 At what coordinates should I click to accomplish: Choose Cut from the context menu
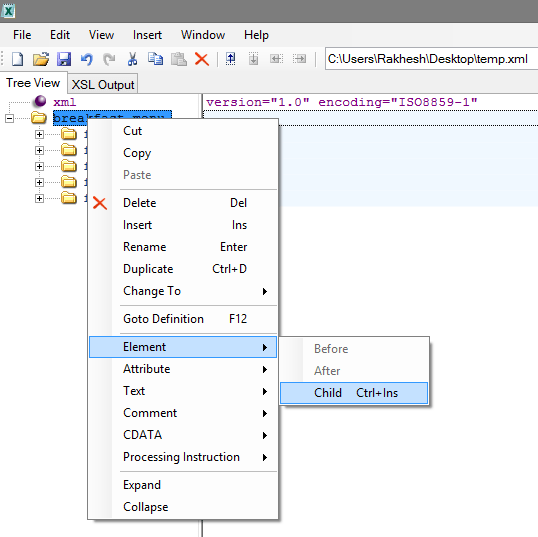click(x=183, y=131)
